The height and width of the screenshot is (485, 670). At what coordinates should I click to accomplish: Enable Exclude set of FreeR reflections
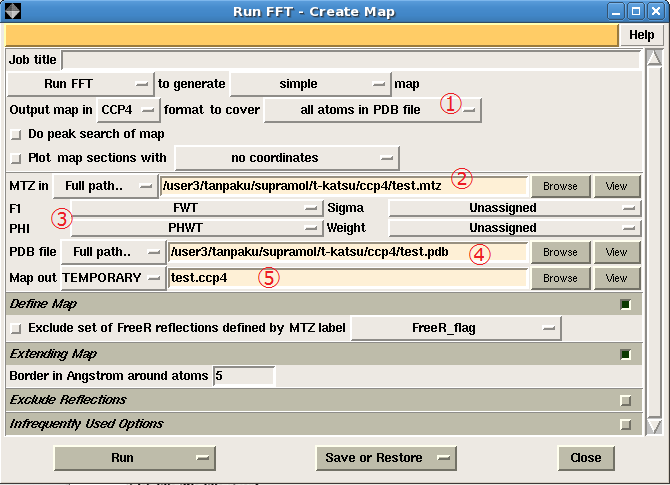15,327
